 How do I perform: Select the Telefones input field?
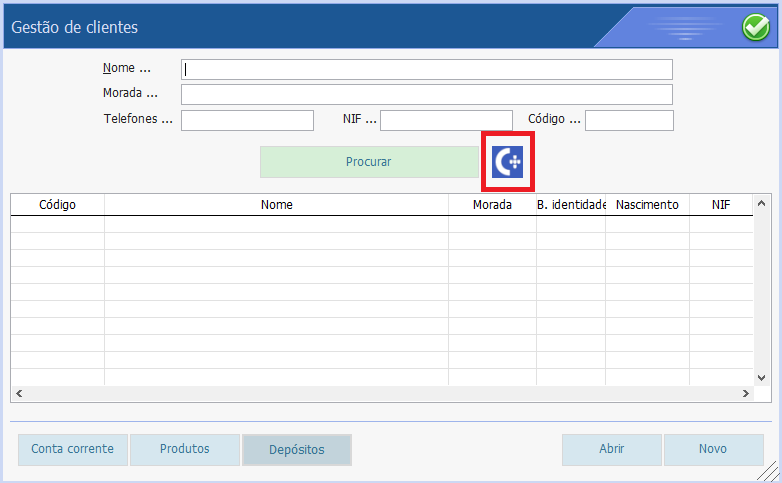pos(247,121)
